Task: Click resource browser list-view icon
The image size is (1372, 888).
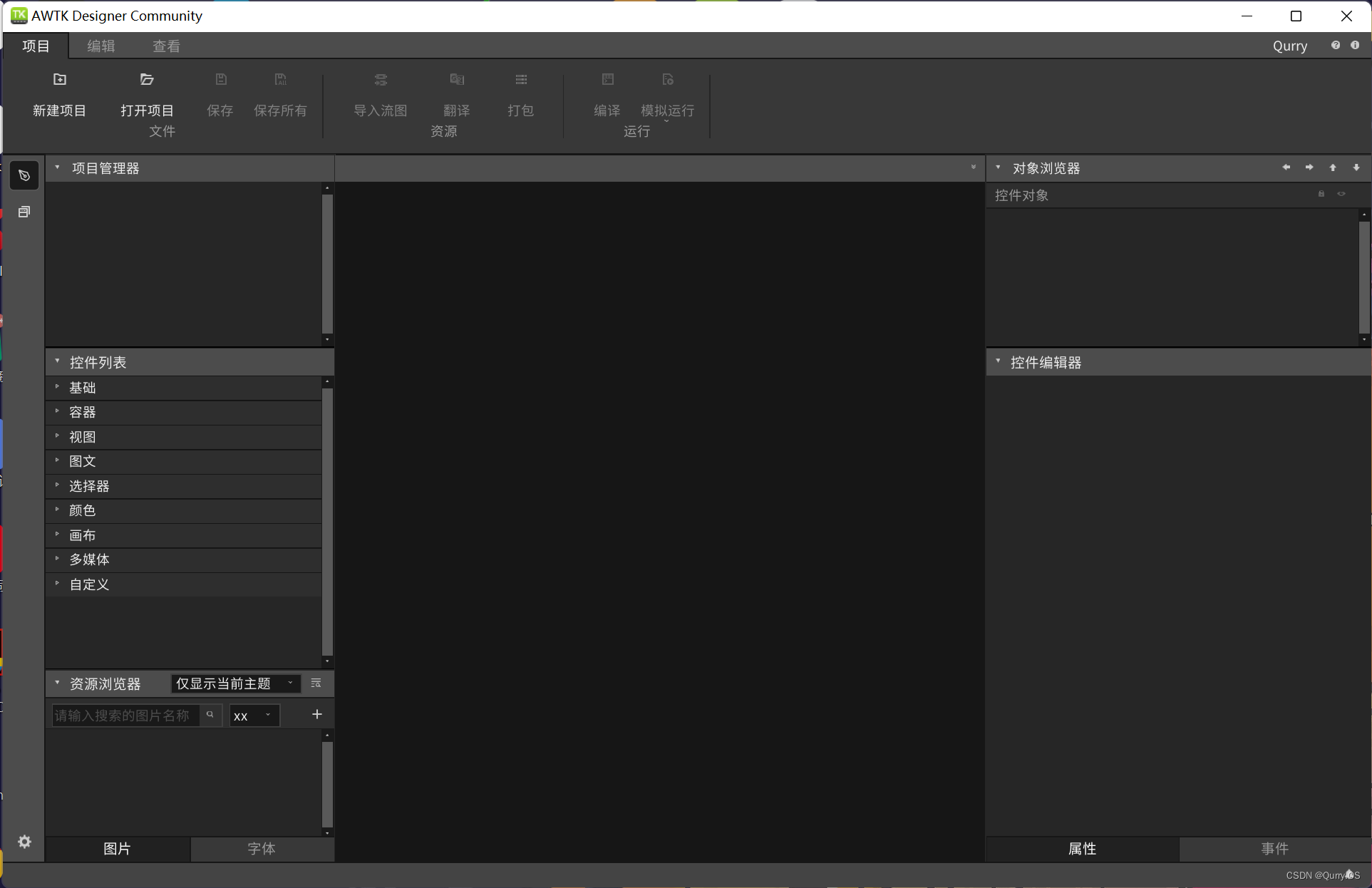Action: pos(316,683)
